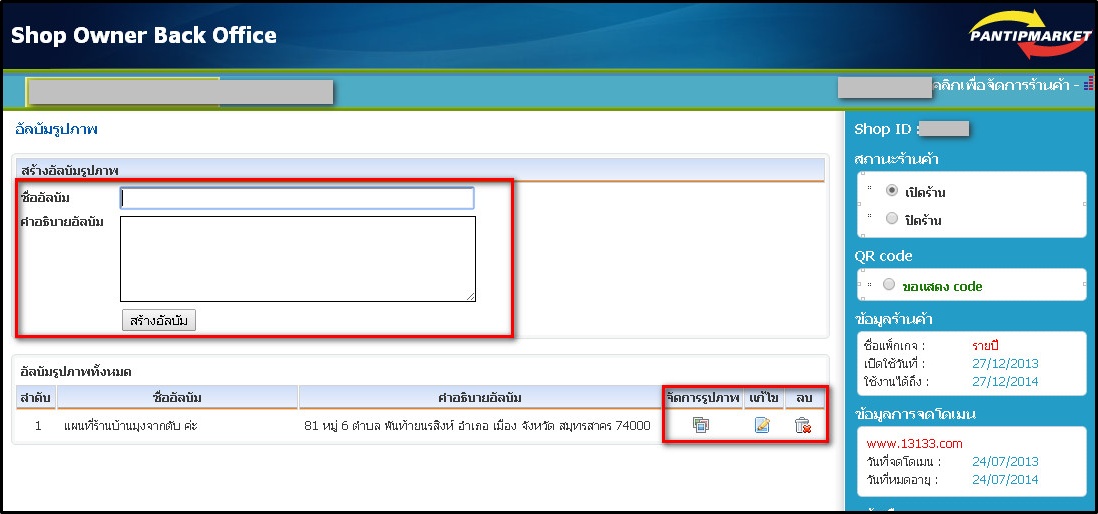Click the Shop Owner Back Office title
This screenshot has width=1098, height=514.
[144, 36]
